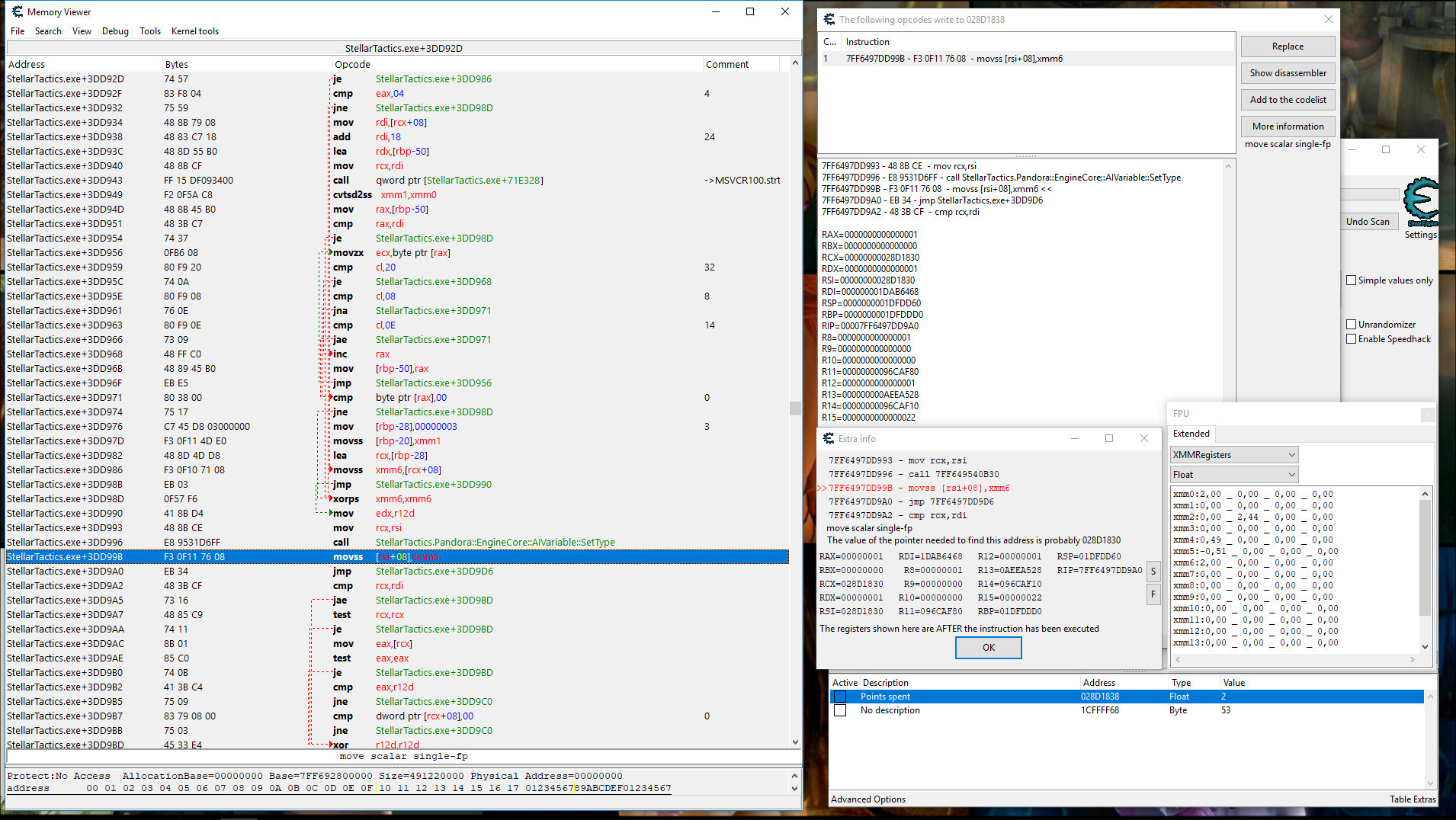Close the opcodes write window

click(x=1328, y=20)
